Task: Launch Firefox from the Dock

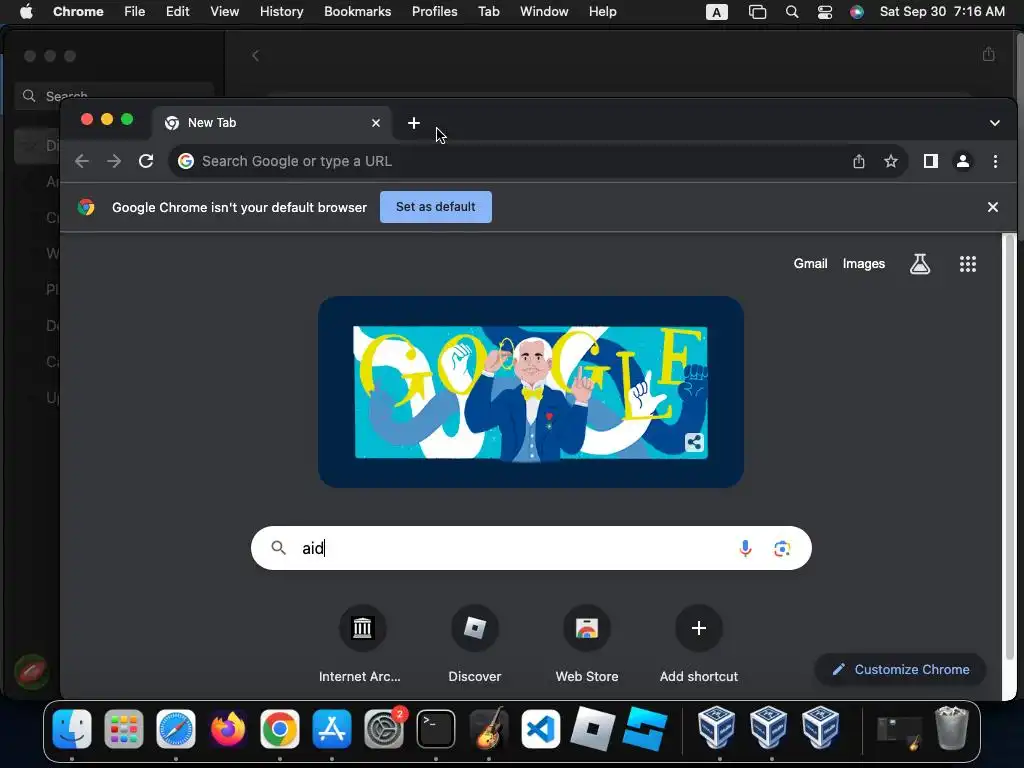Action: point(228,729)
